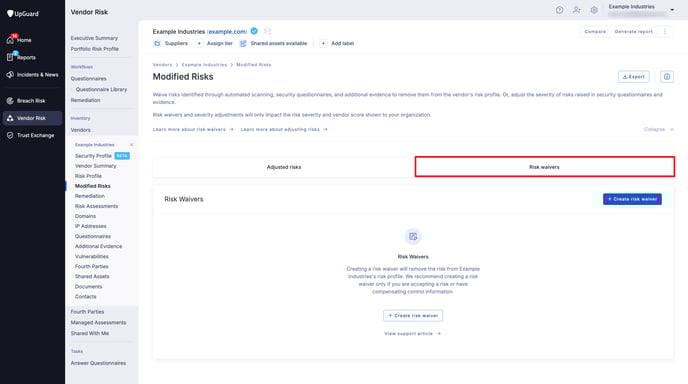Click the UpGuard logo

pos(23,14)
